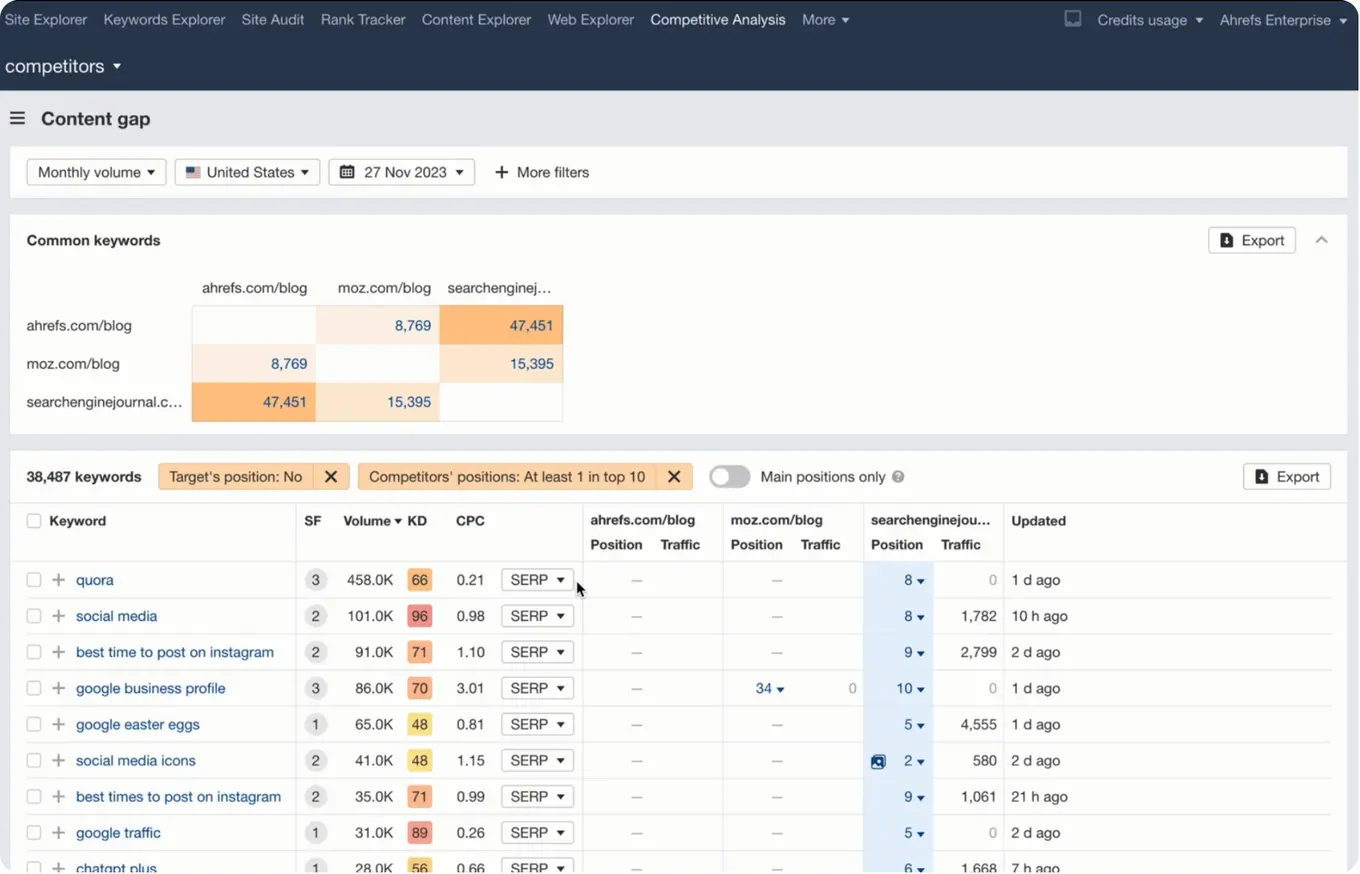Click the calendar date picker 27 Nov 2023
This screenshot has height=874, width=1360.
pos(401,172)
